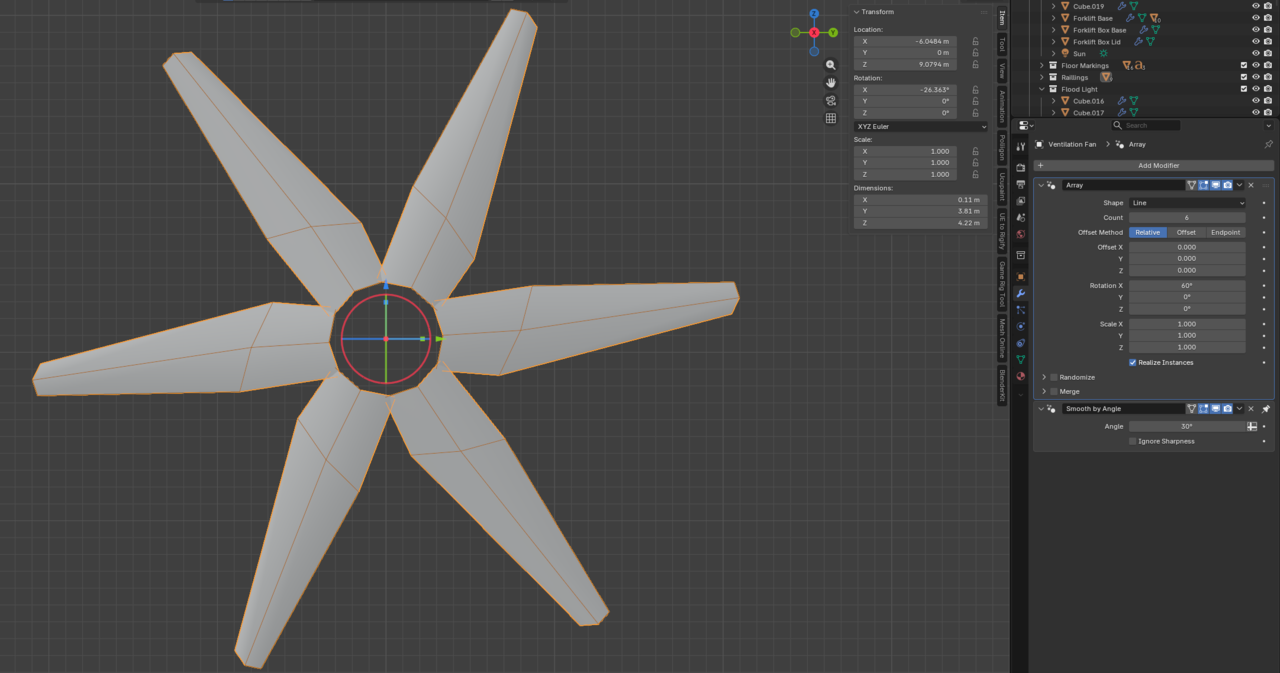This screenshot has height=673, width=1280.
Task: Open the View Layer properties tab icon
Action: pos(1020,201)
